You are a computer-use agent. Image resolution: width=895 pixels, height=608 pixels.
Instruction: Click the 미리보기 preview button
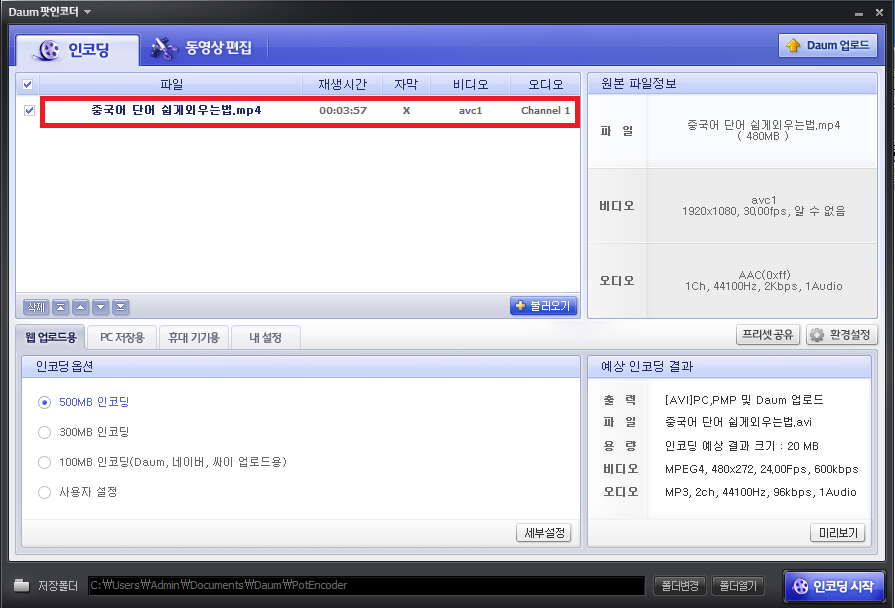point(838,533)
